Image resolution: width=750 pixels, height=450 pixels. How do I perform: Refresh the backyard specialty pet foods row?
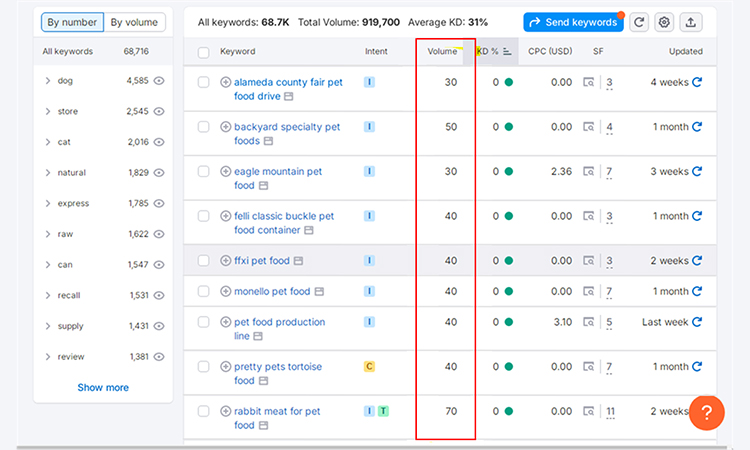(x=697, y=127)
